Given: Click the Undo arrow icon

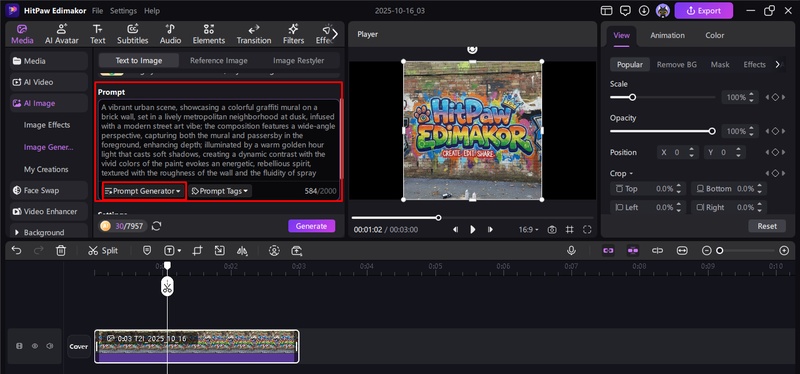Looking at the screenshot, I should (16, 251).
